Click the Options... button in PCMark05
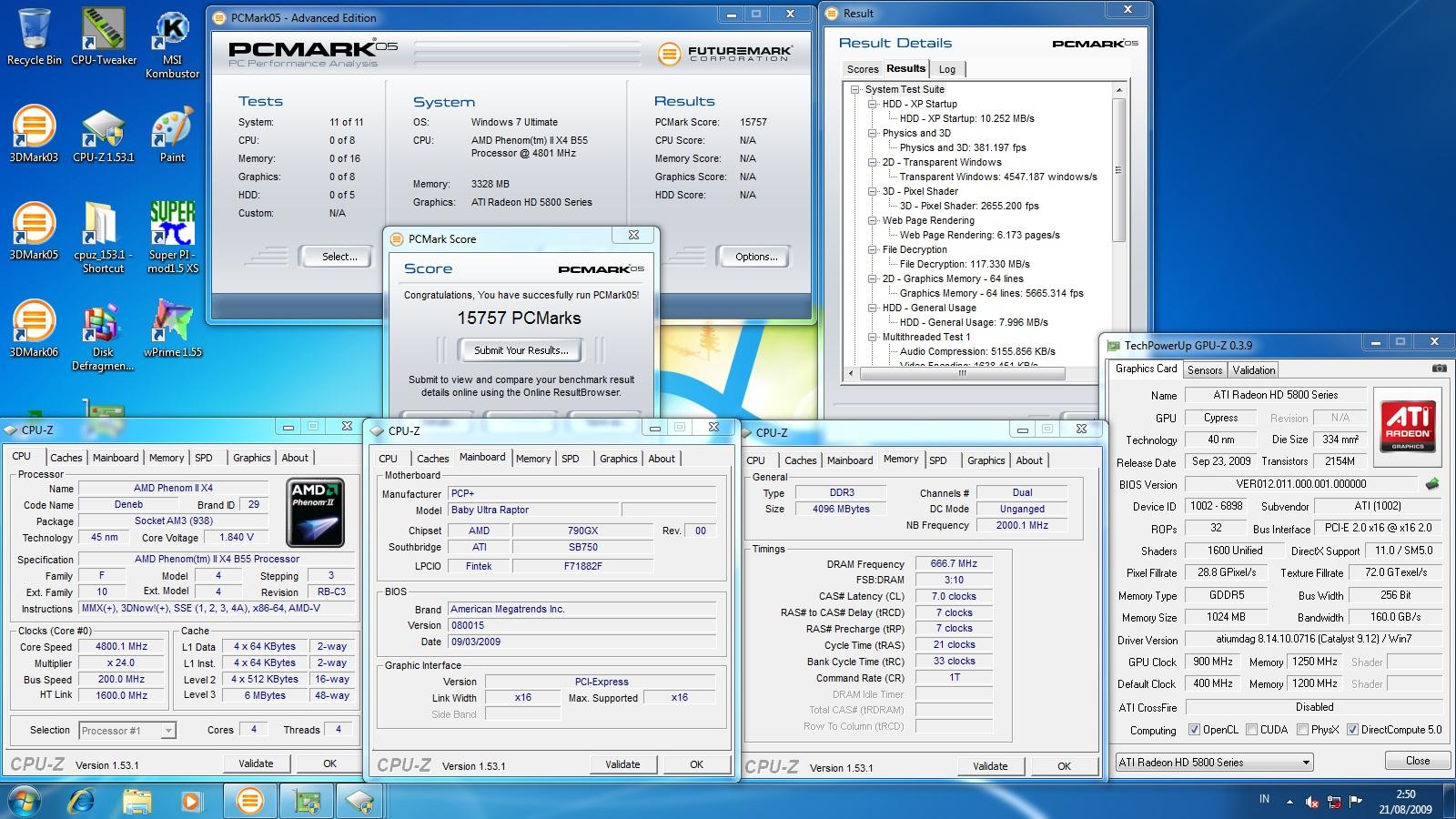The image size is (1456, 819). (756, 257)
